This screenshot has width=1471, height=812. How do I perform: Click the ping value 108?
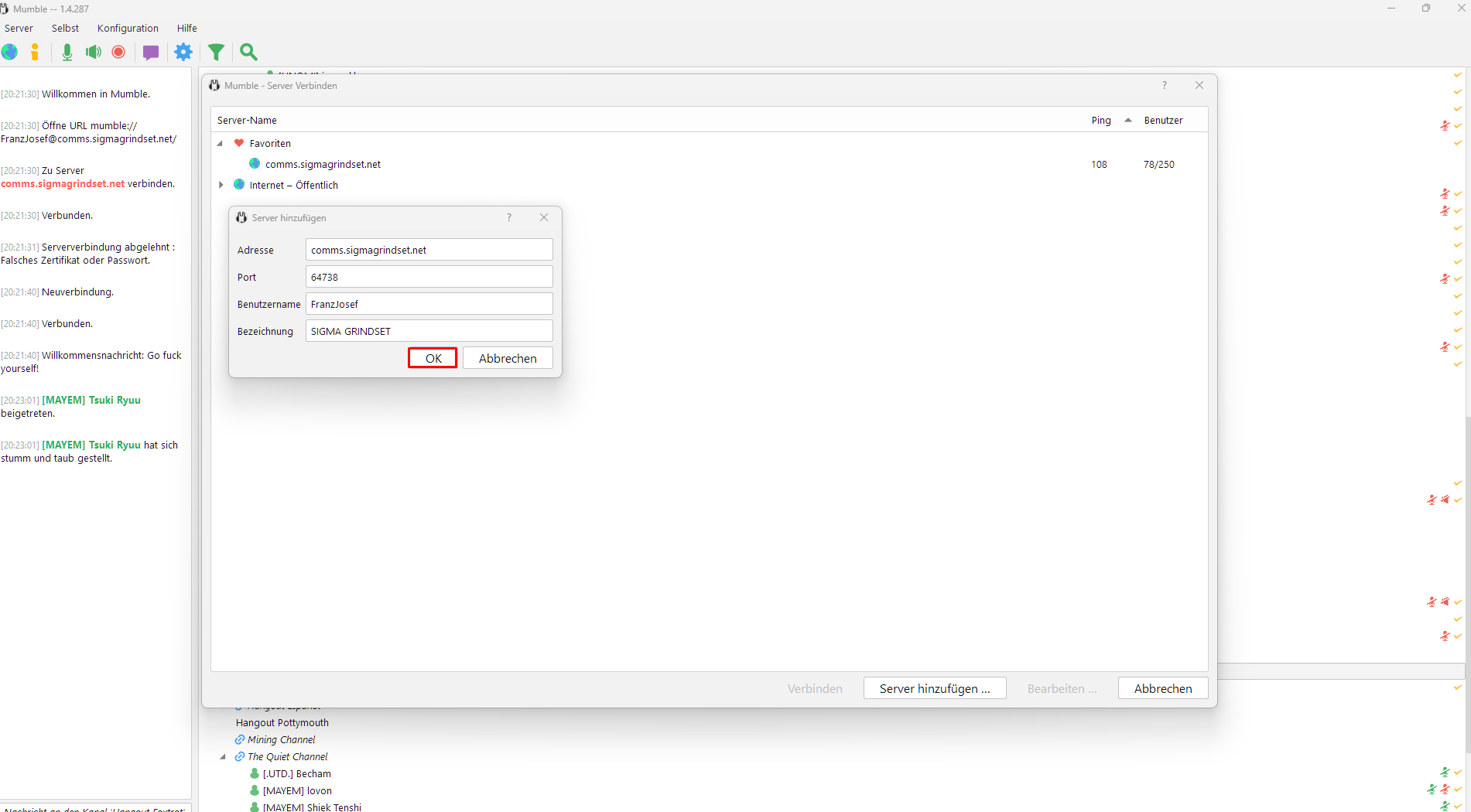(x=1099, y=165)
